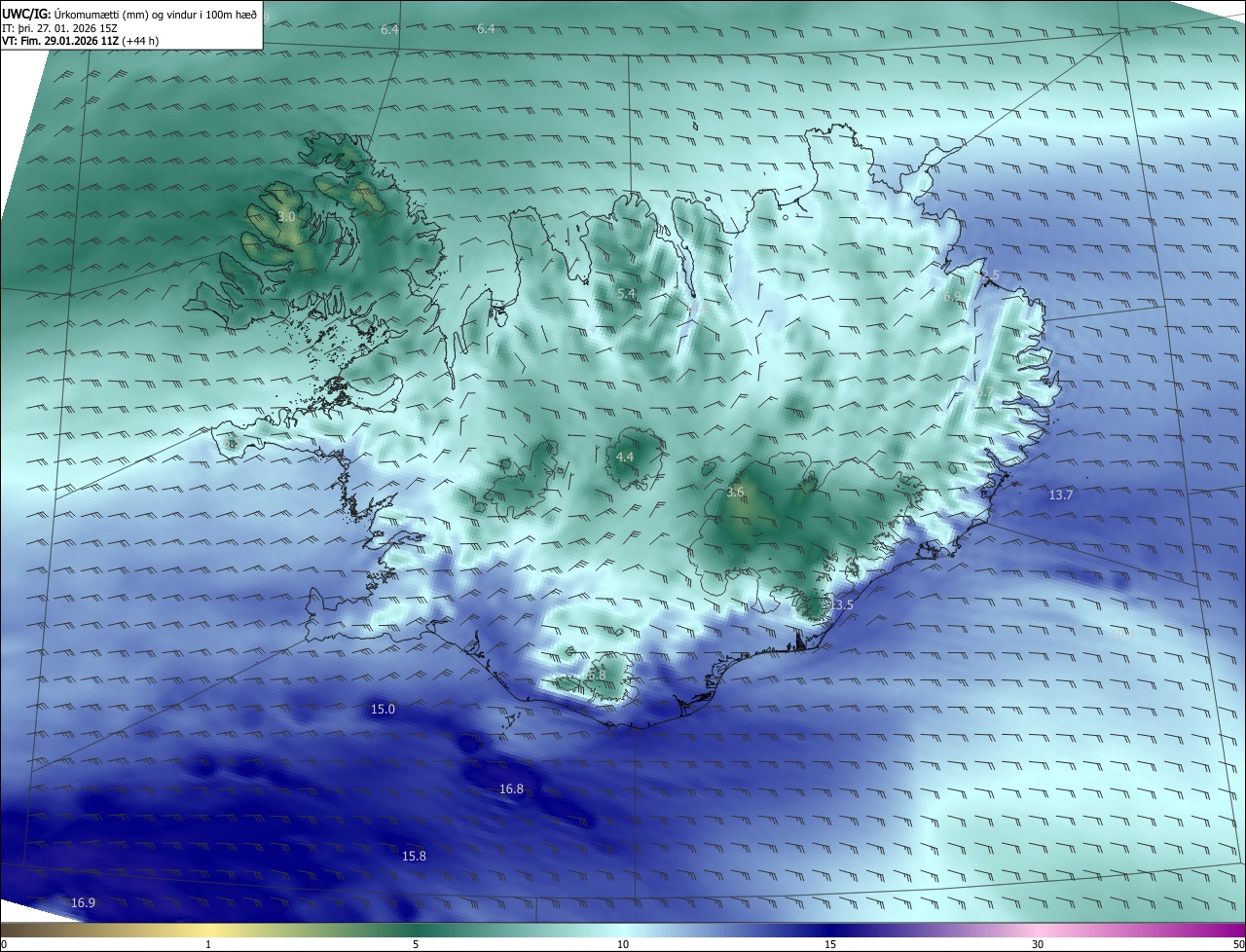1246x952 pixels.
Task: Click the 6.9 value in the northeast
Action: click(x=951, y=296)
